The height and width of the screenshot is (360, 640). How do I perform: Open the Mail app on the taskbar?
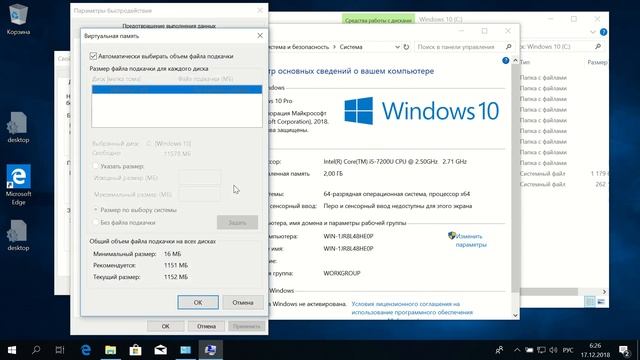160,350
